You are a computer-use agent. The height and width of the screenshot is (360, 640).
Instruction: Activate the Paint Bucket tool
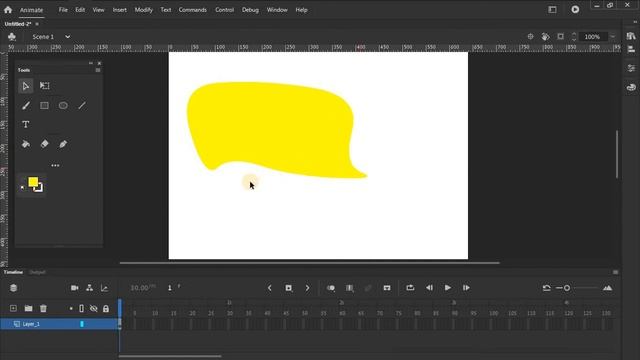(26, 144)
